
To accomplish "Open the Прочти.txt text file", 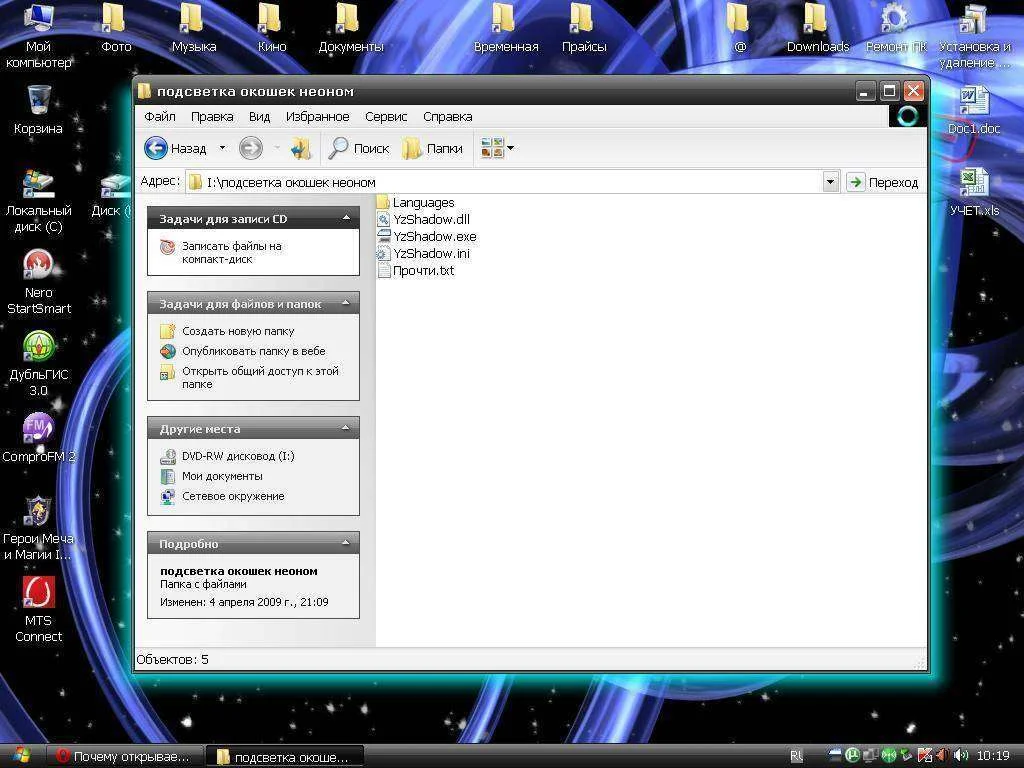I will point(422,271).
